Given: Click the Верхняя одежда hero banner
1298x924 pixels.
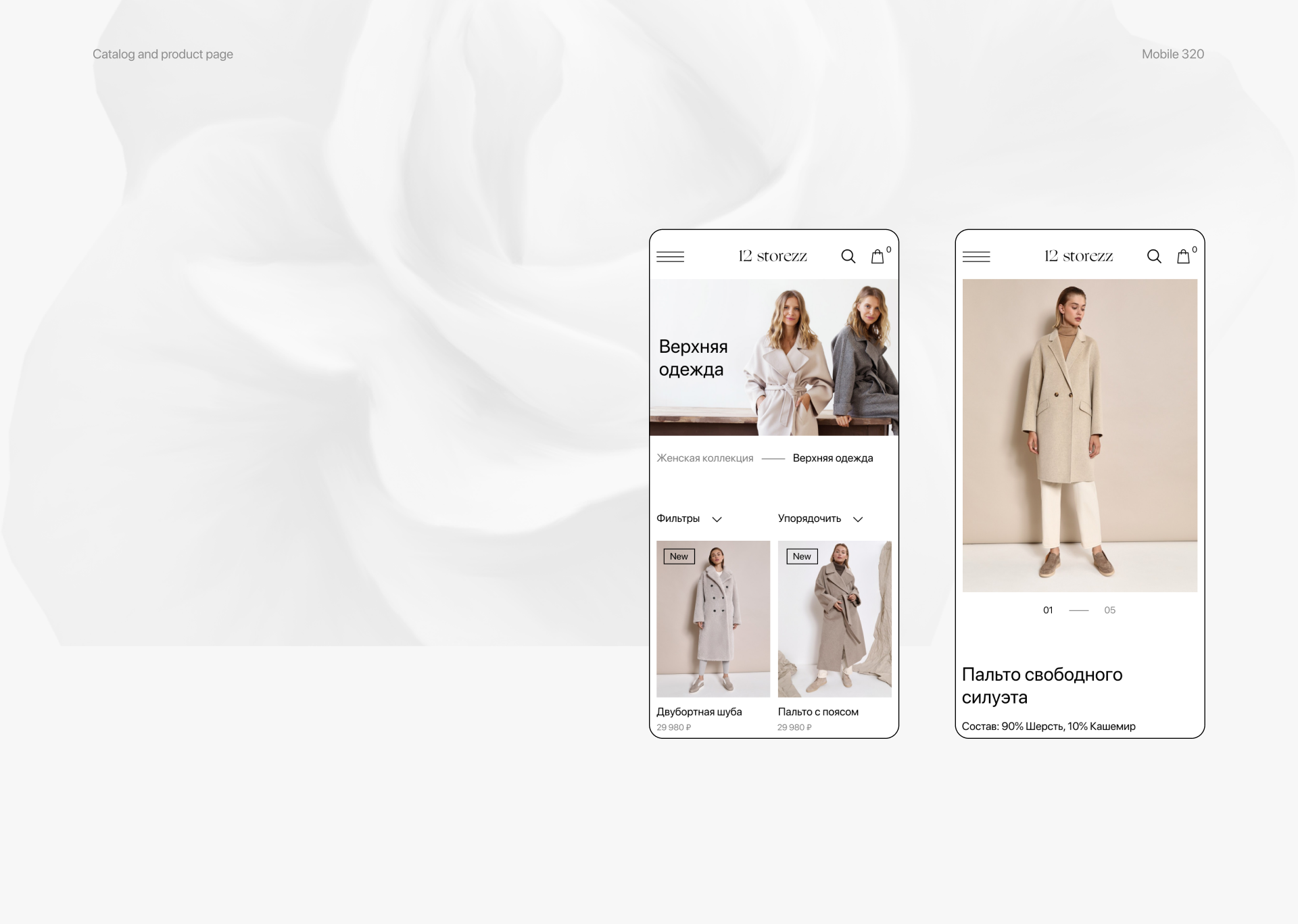Looking at the screenshot, I should [x=773, y=358].
